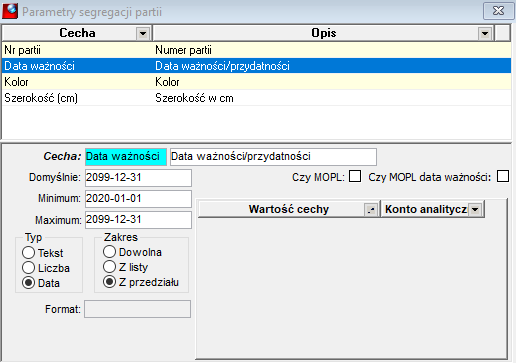Select the Z przedziału range radio button
Screen dimensions: 516x363
(109, 282)
